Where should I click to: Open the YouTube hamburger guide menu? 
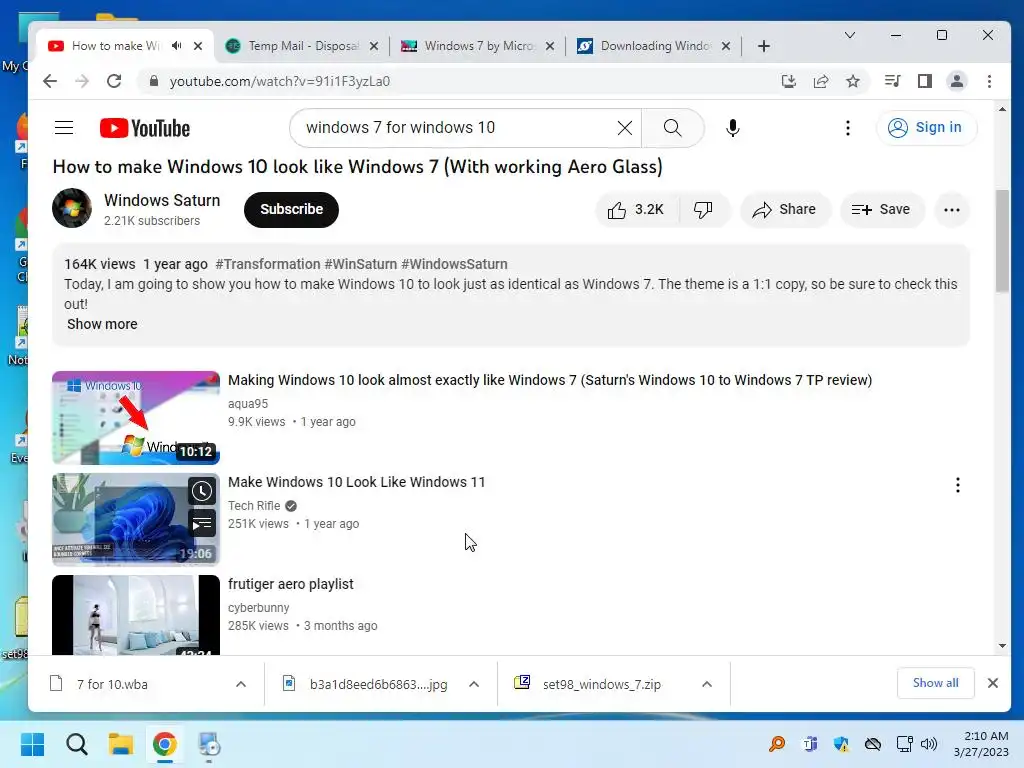pos(64,127)
